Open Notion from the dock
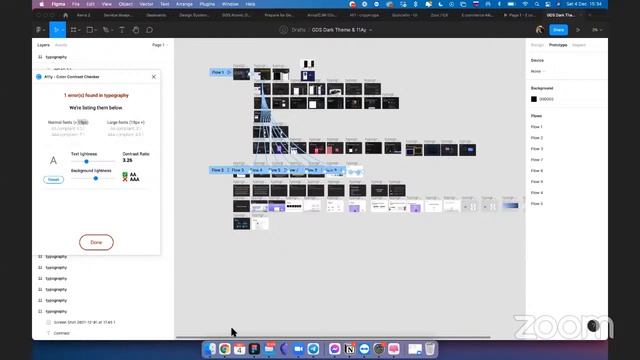Viewport: 640px width, 360px height. point(349,349)
